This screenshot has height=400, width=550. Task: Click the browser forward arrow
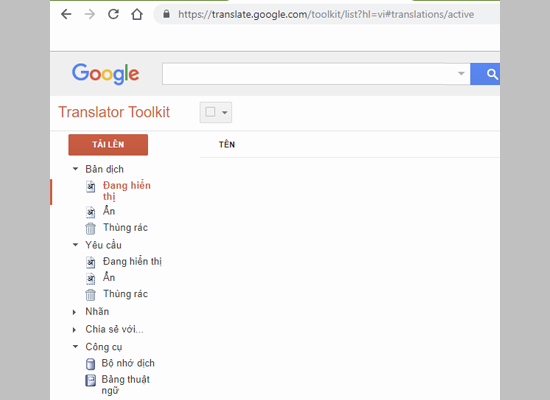pyautogui.click(x=90, y=14)
